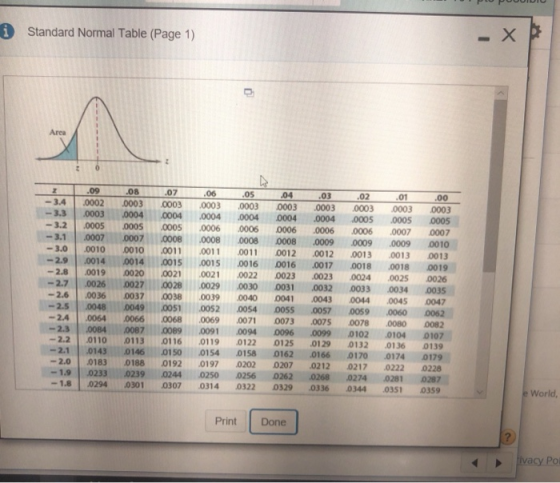The image size is (560, 483).
Task: Click value .0162 in row -2.1
Action: [283, 354]
